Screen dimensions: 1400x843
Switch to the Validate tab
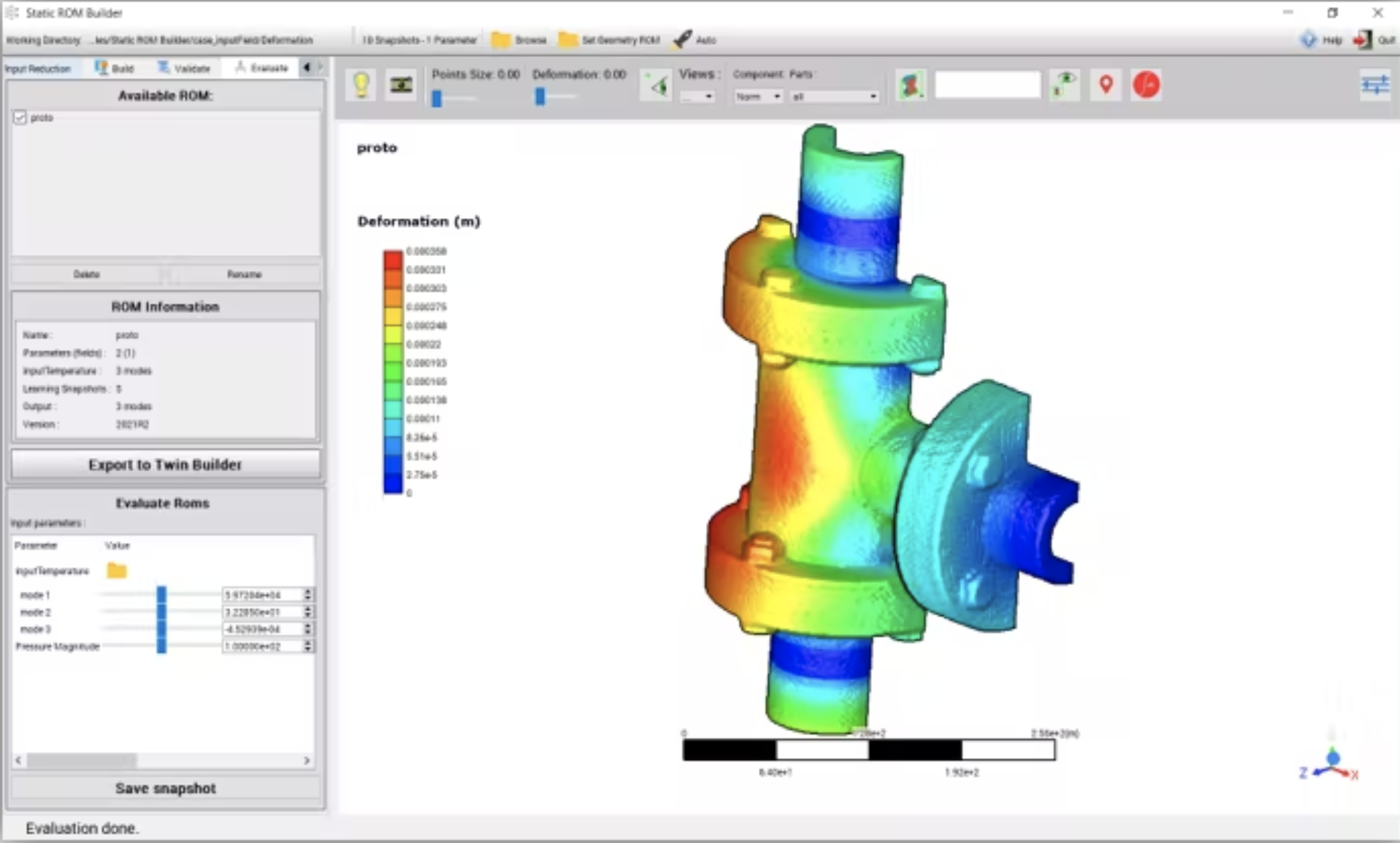click(x=184, y=68)
